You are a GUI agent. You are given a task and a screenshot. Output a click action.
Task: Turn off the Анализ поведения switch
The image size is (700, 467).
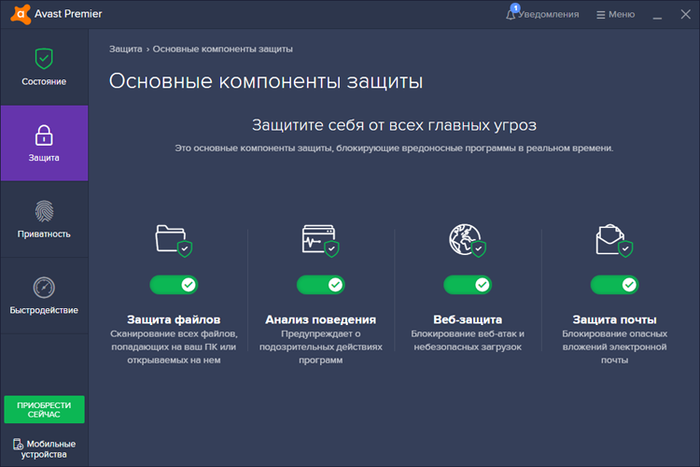[320, 285]
